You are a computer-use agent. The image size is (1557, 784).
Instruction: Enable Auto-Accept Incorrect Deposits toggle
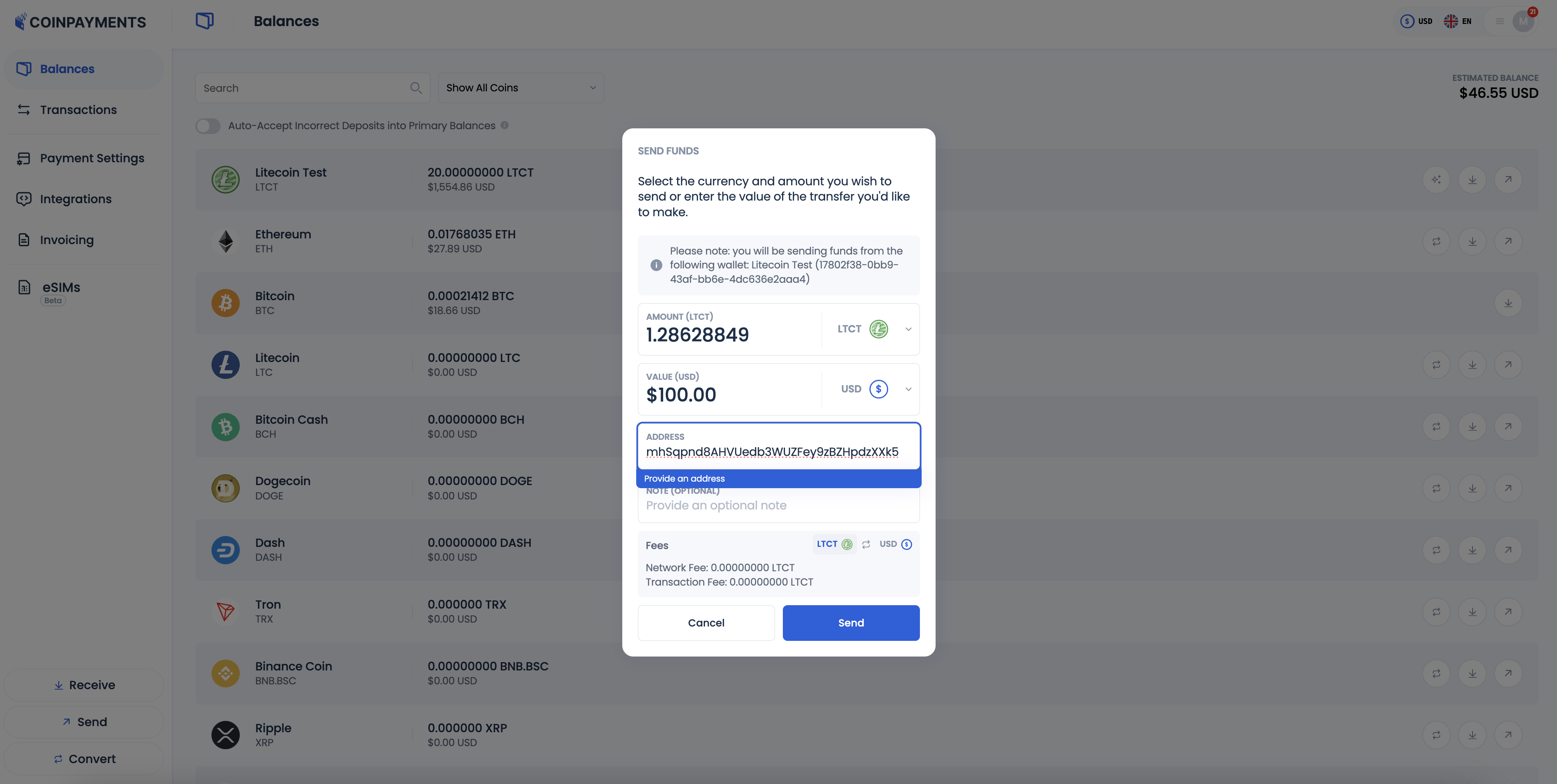208,126
